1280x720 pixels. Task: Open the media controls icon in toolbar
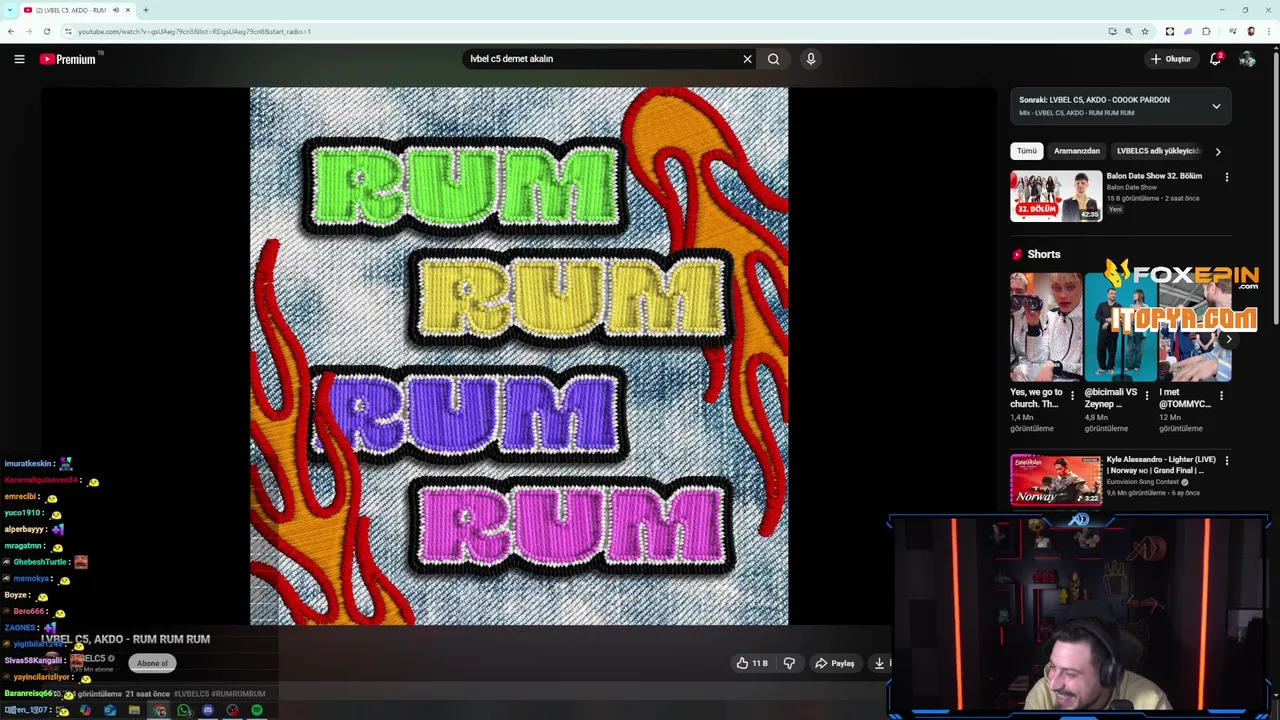1232,31
